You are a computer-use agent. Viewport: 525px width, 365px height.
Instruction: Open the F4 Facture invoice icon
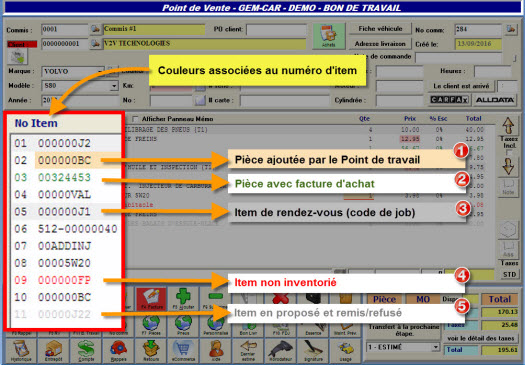click(151, 298)
